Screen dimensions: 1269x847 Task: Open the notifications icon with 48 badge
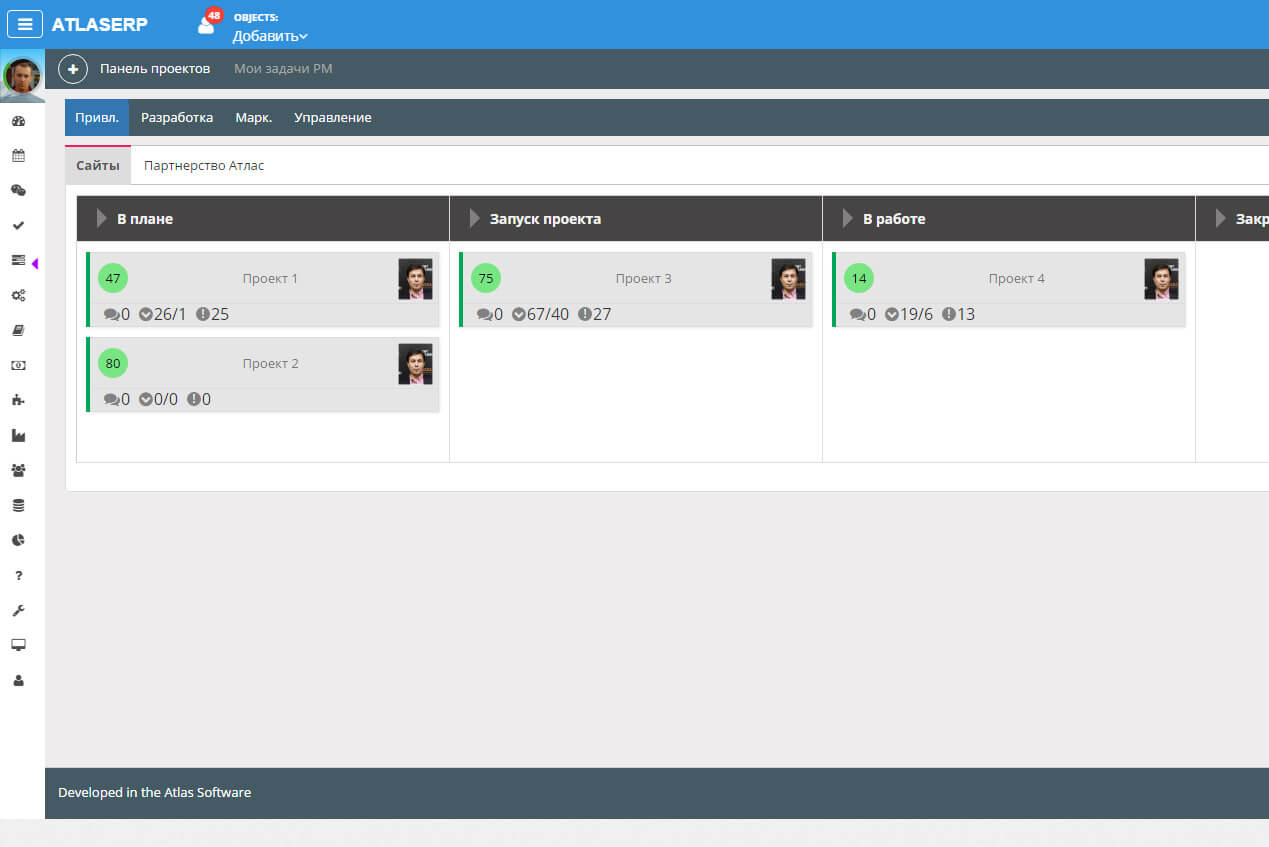tap(208, 23)
